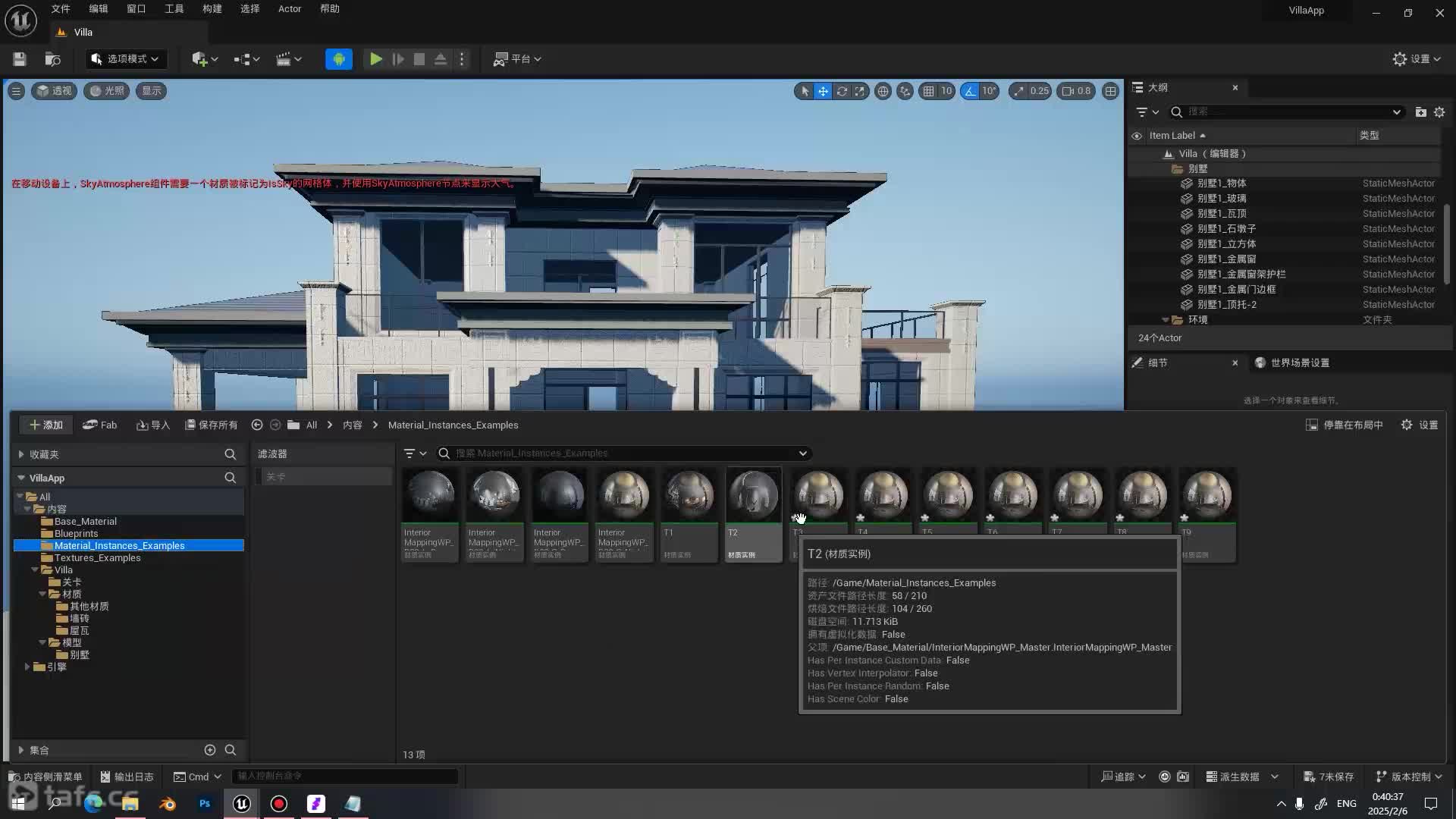Open viewport layout grid icon
1456x819 pixels.
[x=1111, y=91]
